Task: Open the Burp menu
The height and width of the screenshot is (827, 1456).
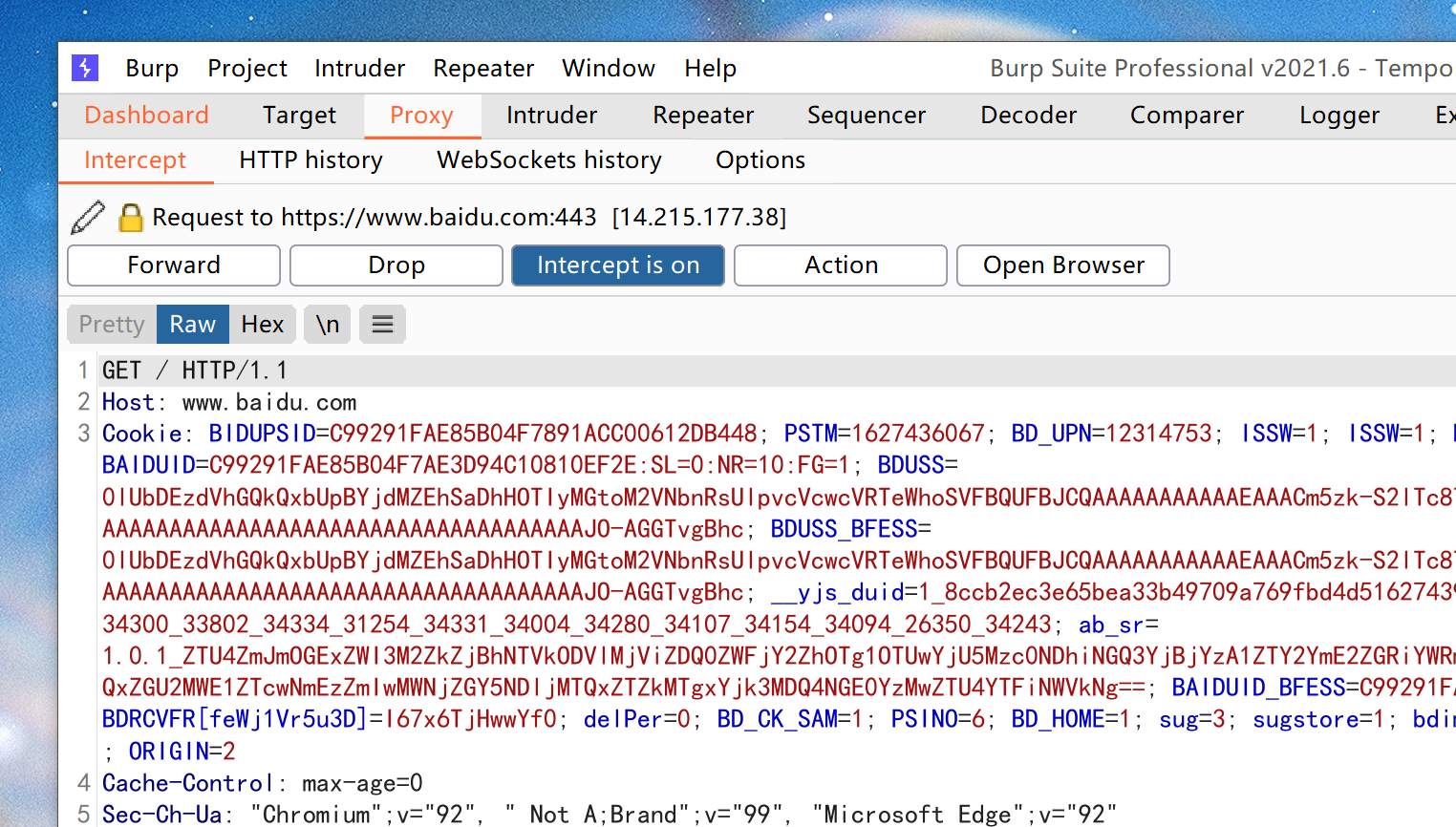Action: coord(152,69)
